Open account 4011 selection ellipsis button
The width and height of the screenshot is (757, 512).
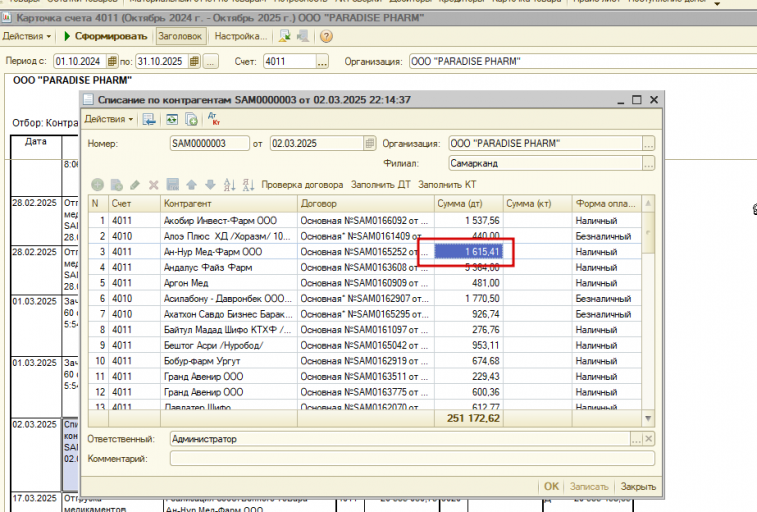(322, 61)
